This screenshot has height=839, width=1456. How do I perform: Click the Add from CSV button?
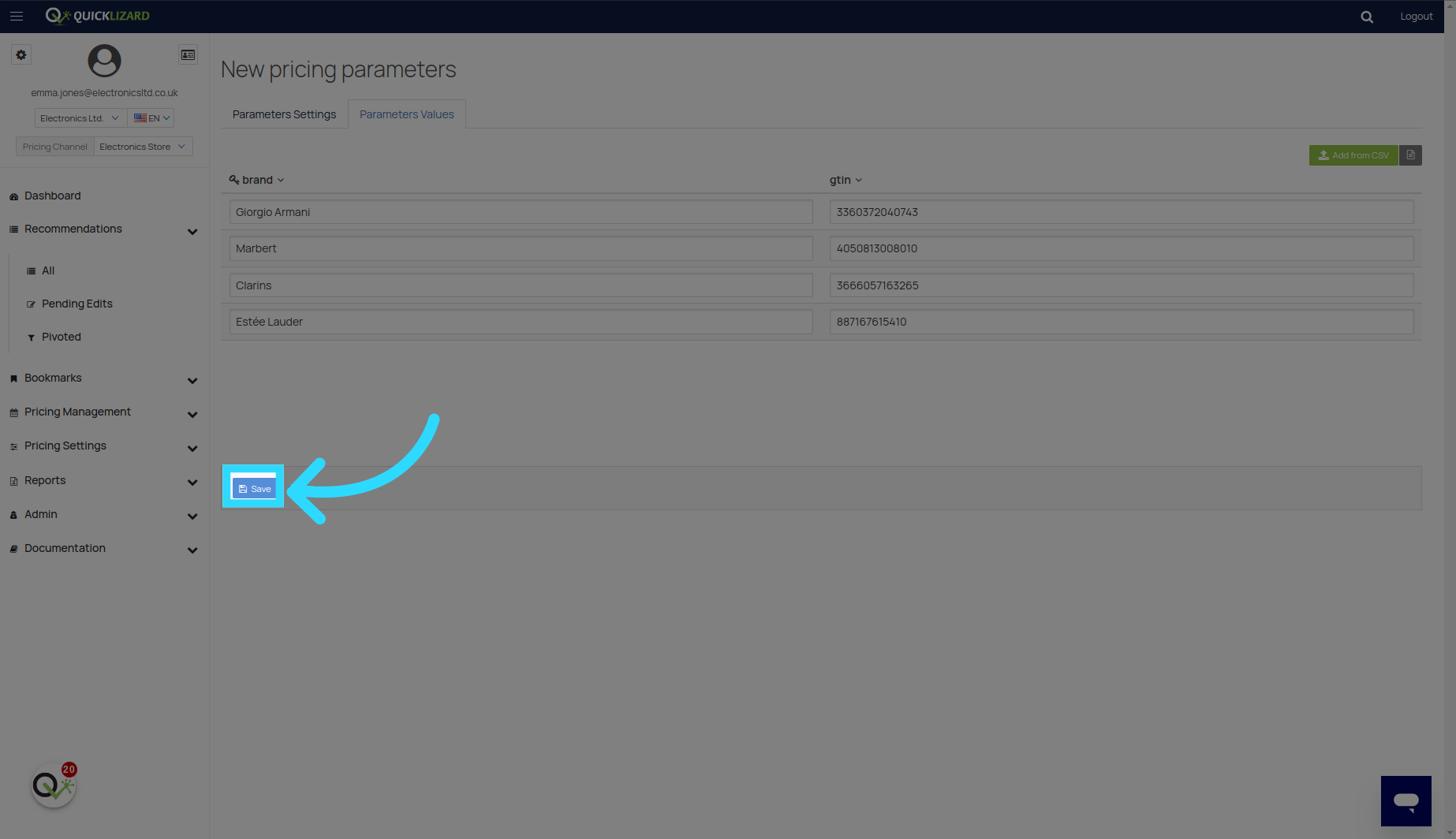coord(1353,155)
